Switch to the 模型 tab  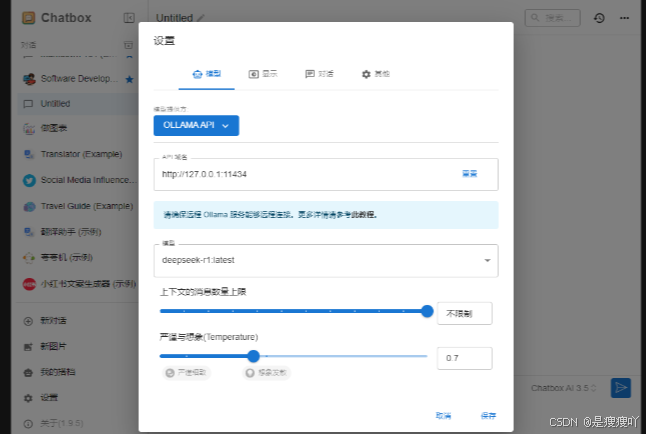(206, 74)
